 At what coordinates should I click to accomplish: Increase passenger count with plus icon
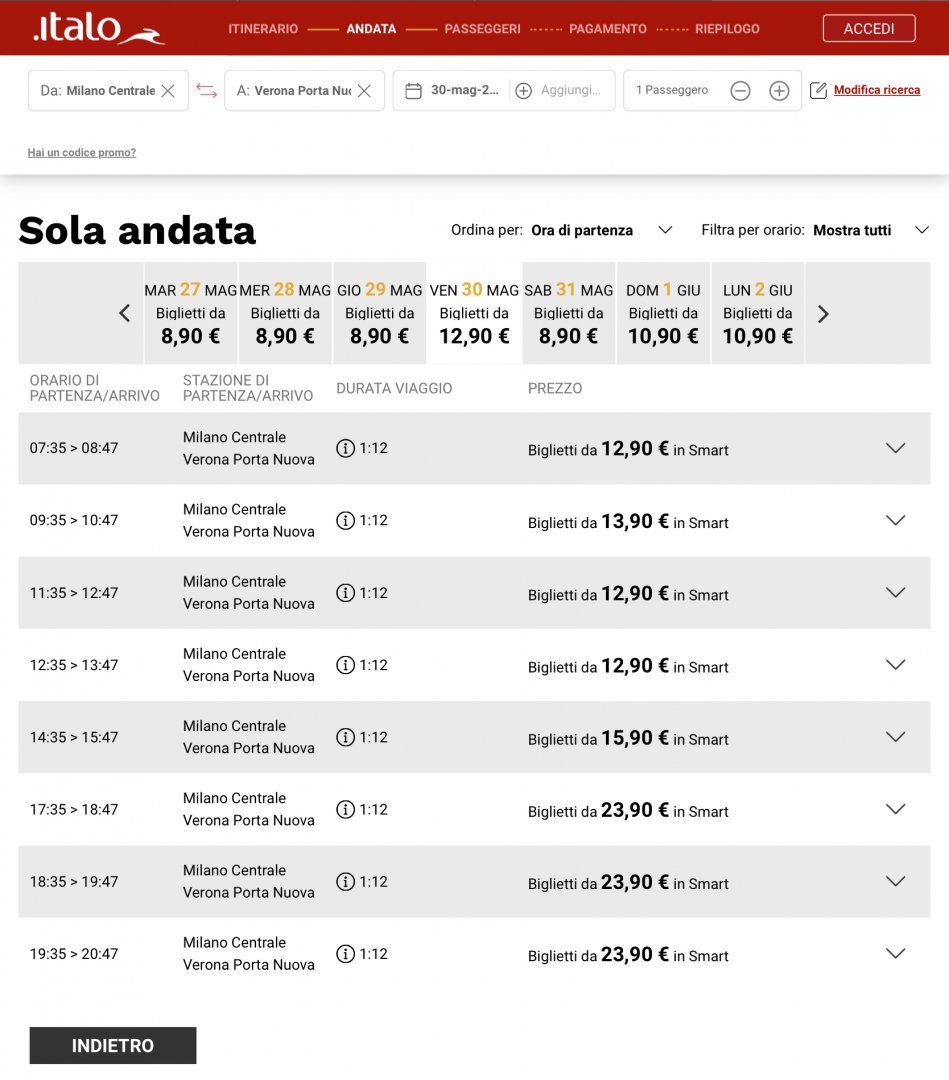[779, 91]
